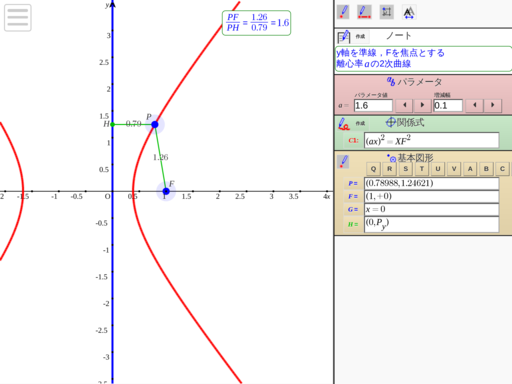Click the U point button

coord(438,169)
